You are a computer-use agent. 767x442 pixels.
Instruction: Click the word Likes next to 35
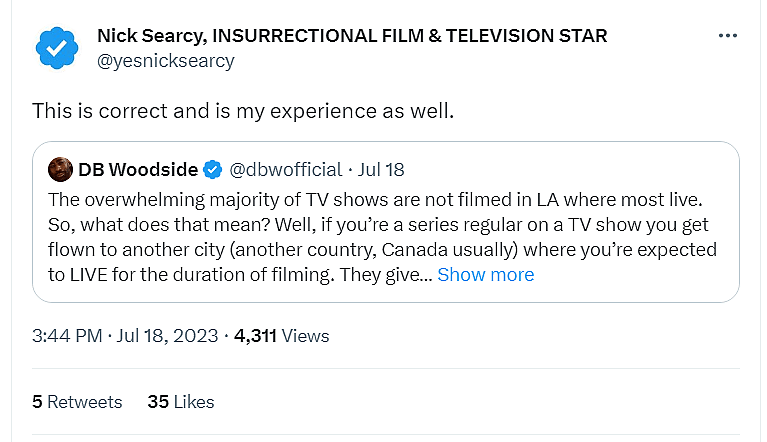[x=194, y=402]
